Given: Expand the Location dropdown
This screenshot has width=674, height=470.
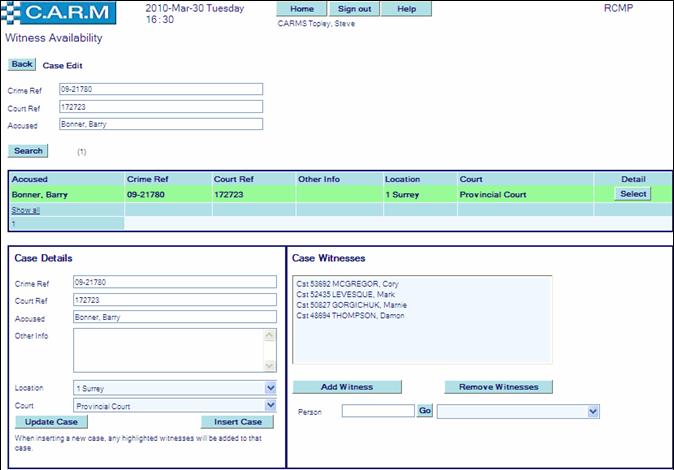Looking at the screenshot, I should (x=269, y=388).
